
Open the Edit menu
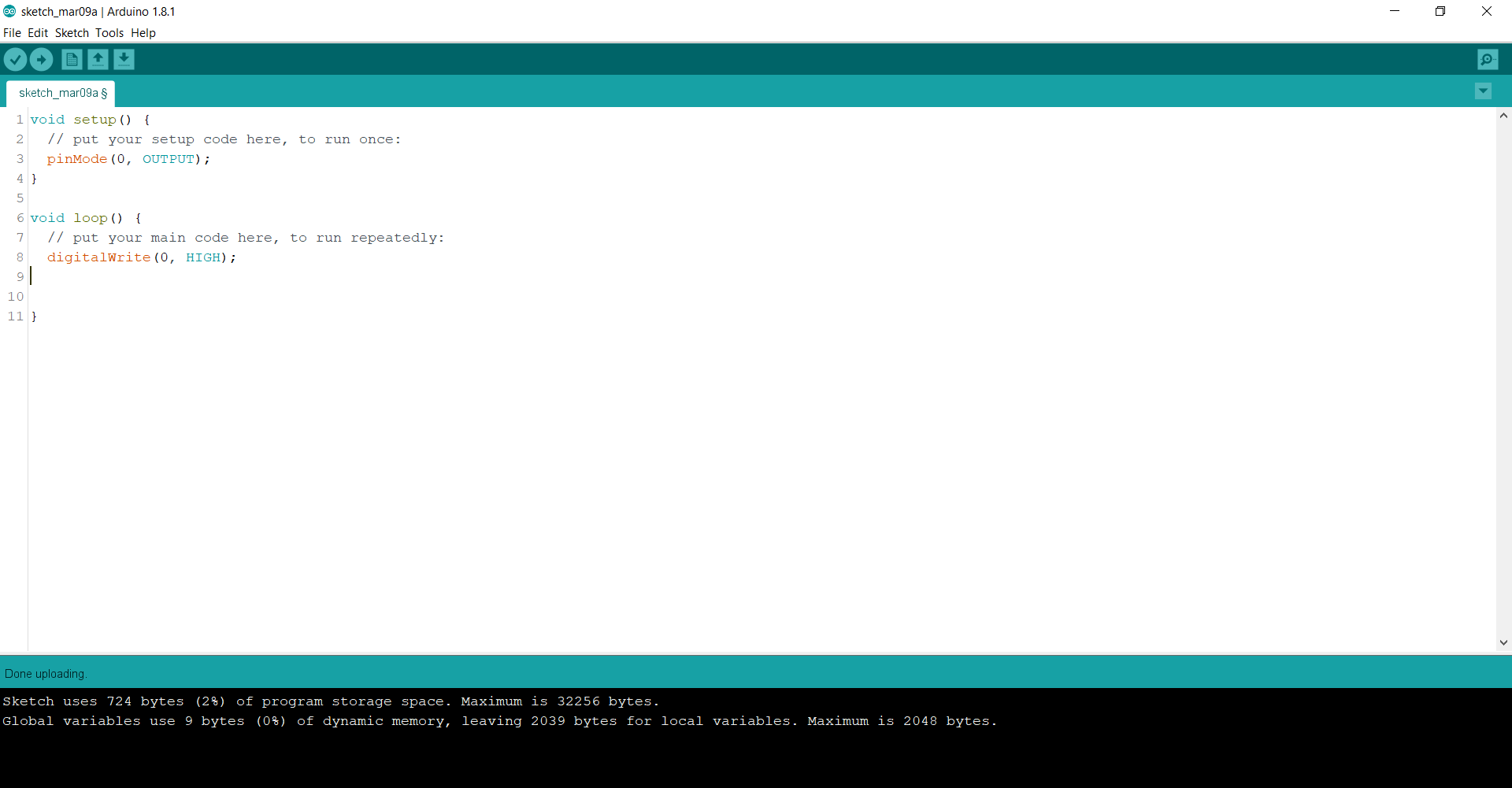38,33
